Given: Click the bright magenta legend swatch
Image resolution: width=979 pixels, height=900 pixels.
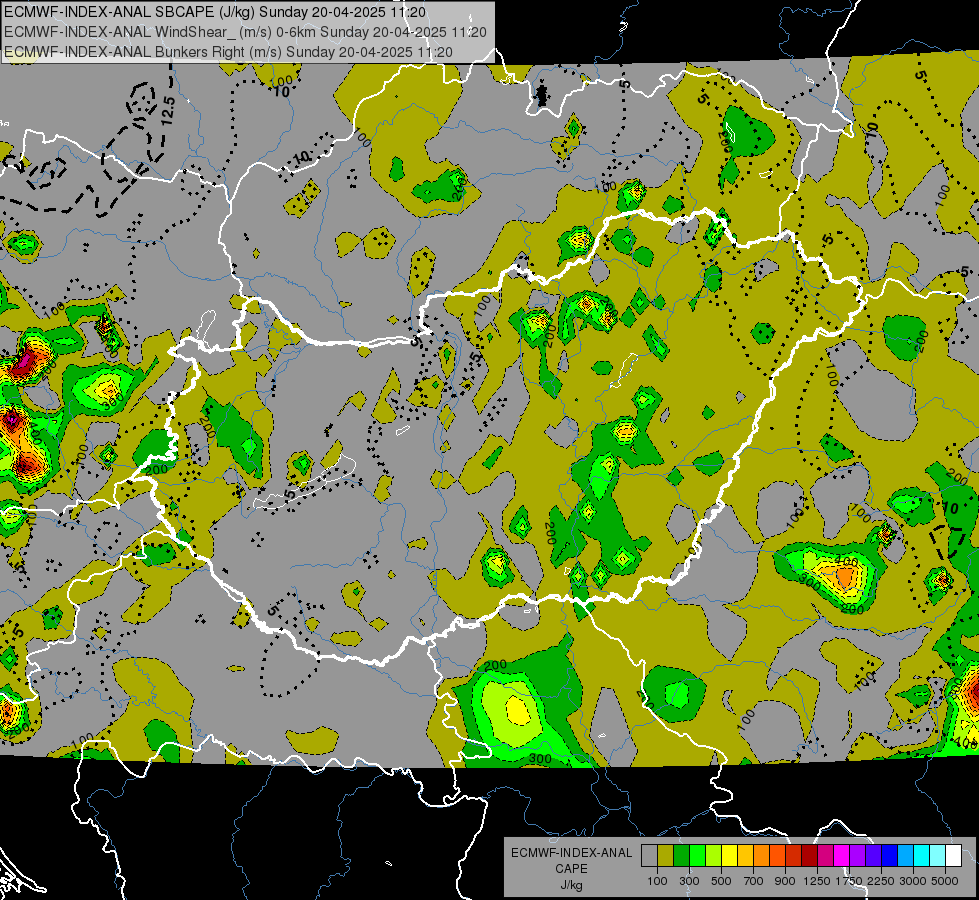Looking at the screenshot, I should (x=842, y=855).
